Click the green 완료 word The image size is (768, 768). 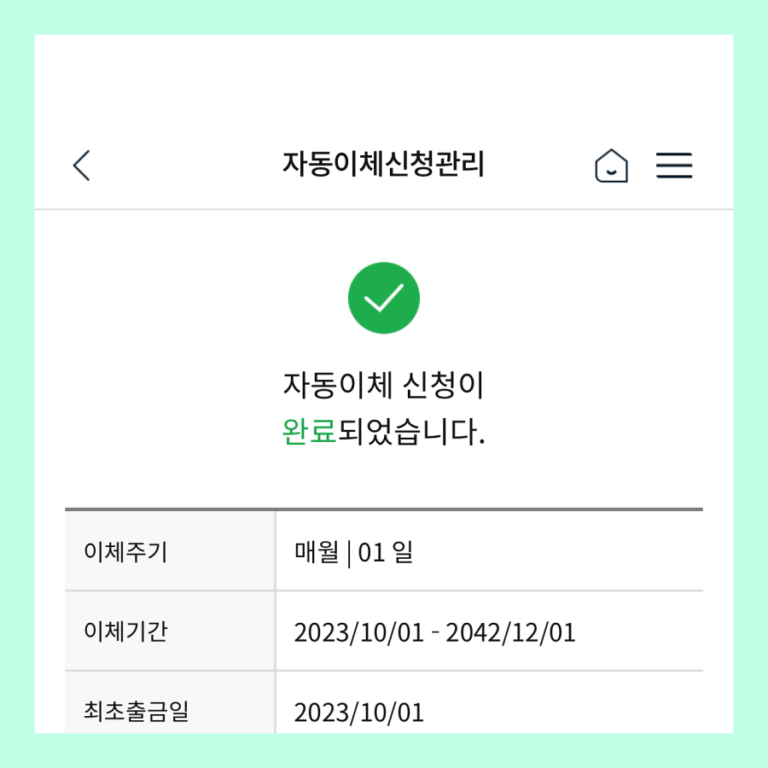(x=309, y=432)
